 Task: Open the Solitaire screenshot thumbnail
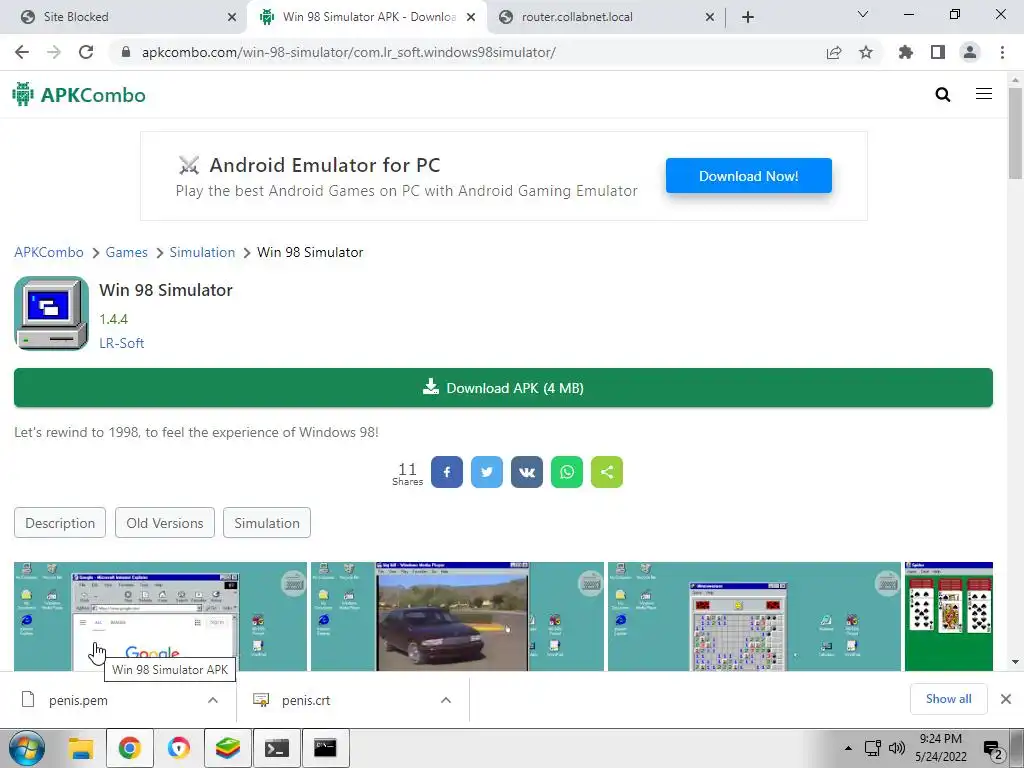click(949, 616)
